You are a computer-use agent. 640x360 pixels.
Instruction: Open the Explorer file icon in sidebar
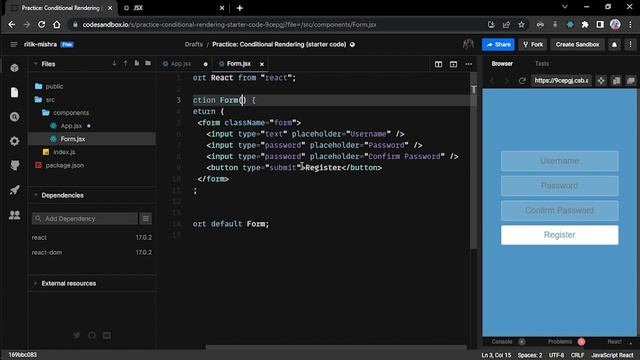(14, 93)
